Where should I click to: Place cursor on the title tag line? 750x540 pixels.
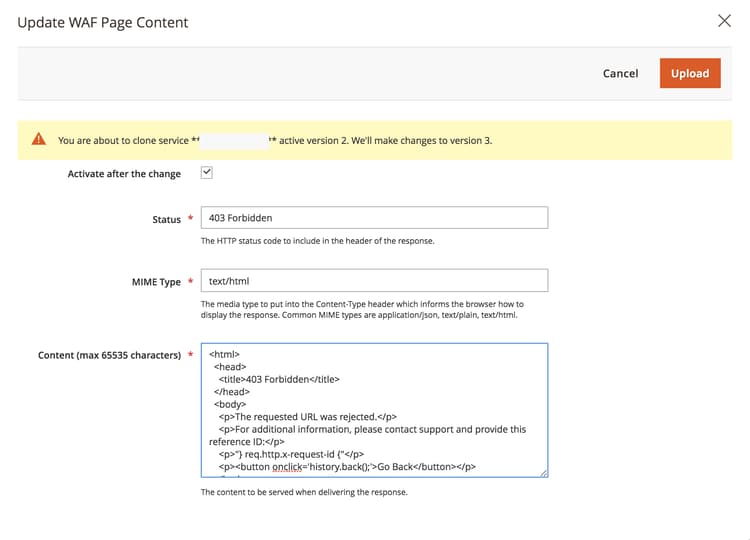pyautogui.click(x=280, y=379)
